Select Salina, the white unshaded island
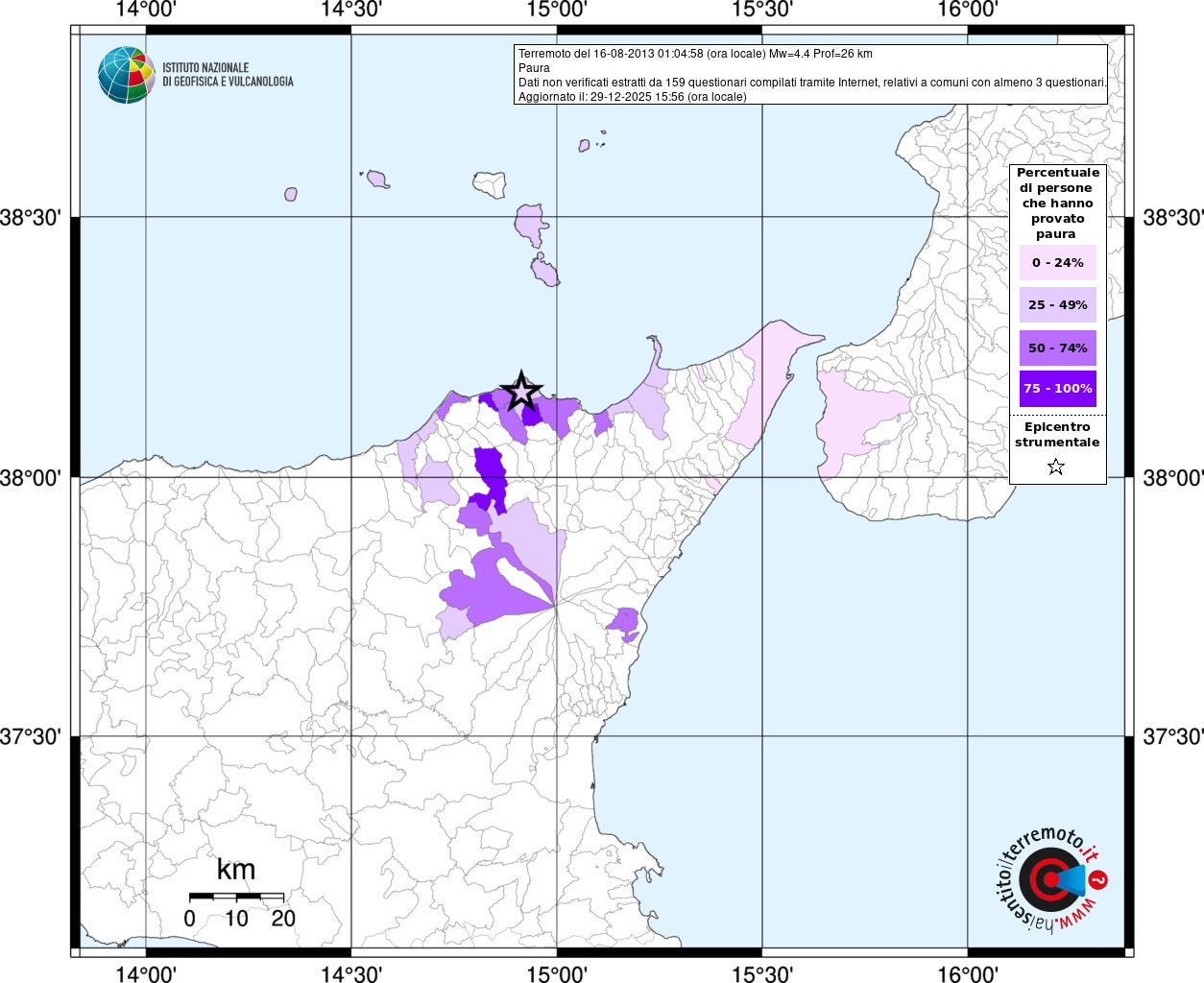This screenshot has height=983, width=1204. click(x=490, y=184)
